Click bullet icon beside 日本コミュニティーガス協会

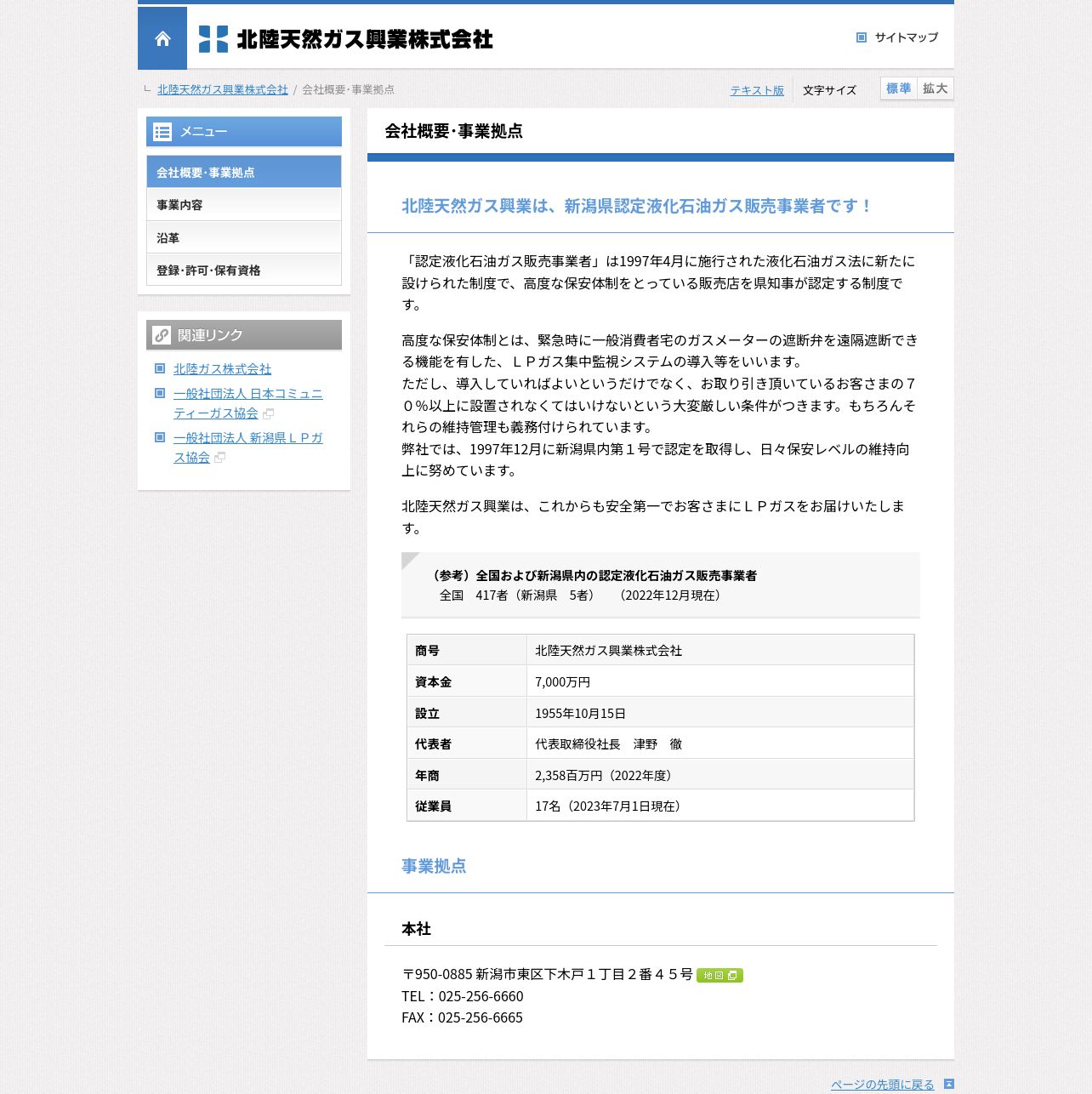coord(160,393)
